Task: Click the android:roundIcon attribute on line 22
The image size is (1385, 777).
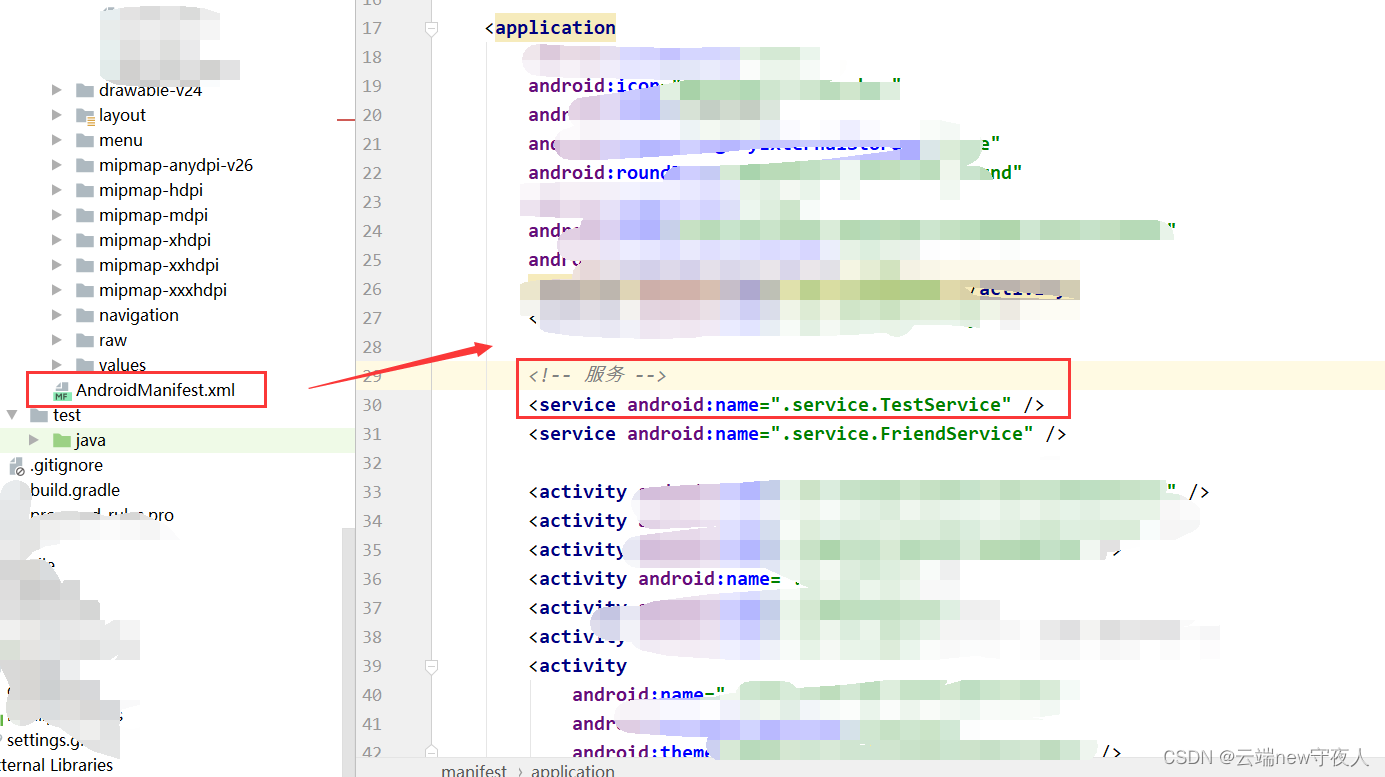Action: pos(603,173)
